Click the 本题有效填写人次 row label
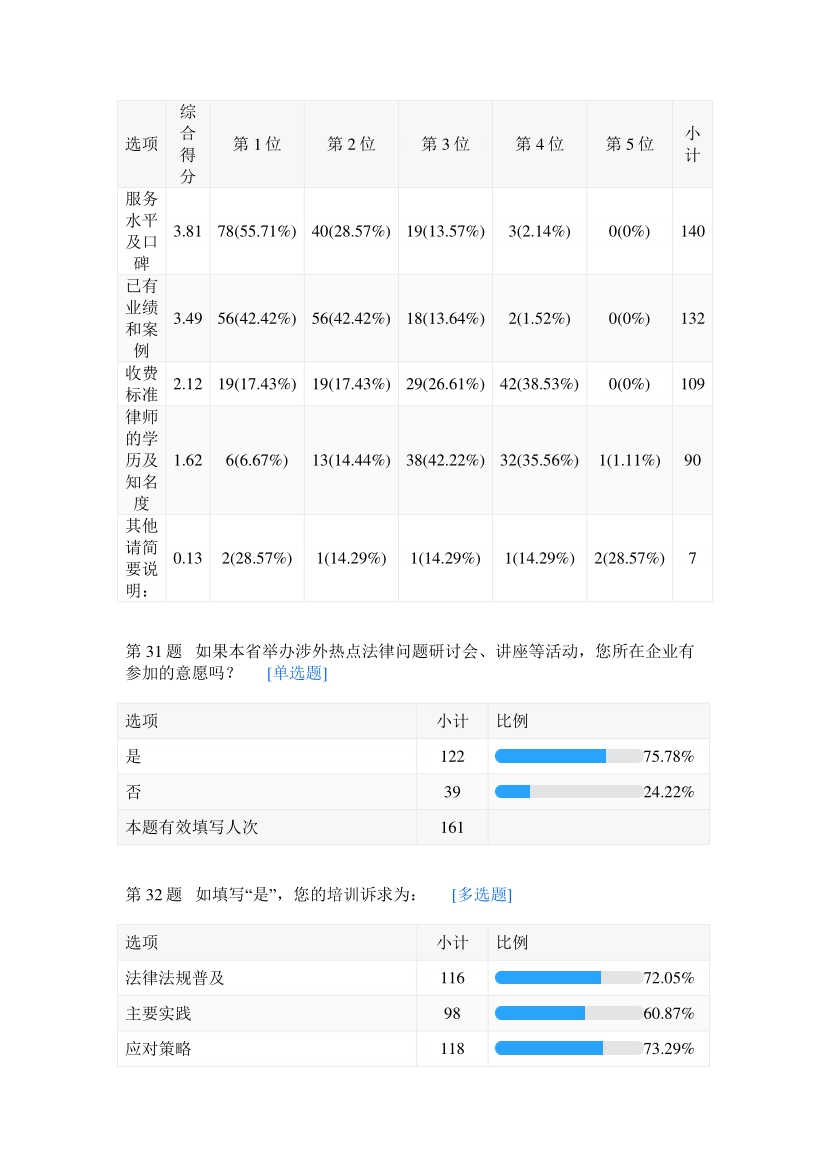The height and width of the screenshot is (1170, 827). tap(192, 827)
